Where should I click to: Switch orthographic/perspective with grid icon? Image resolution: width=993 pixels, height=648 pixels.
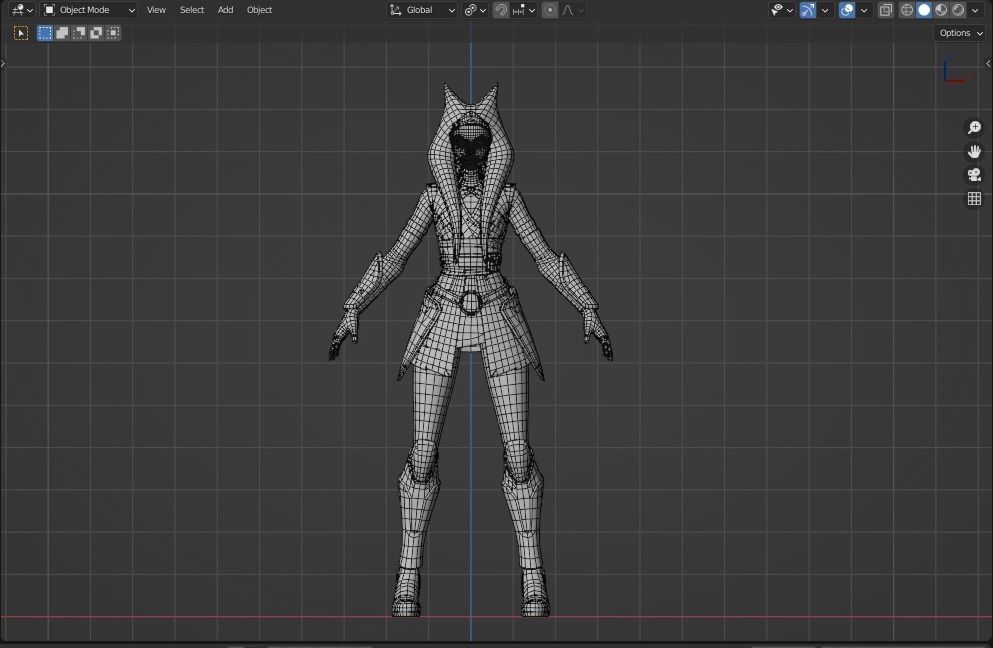pyautogui.click(x=974, y=199)
